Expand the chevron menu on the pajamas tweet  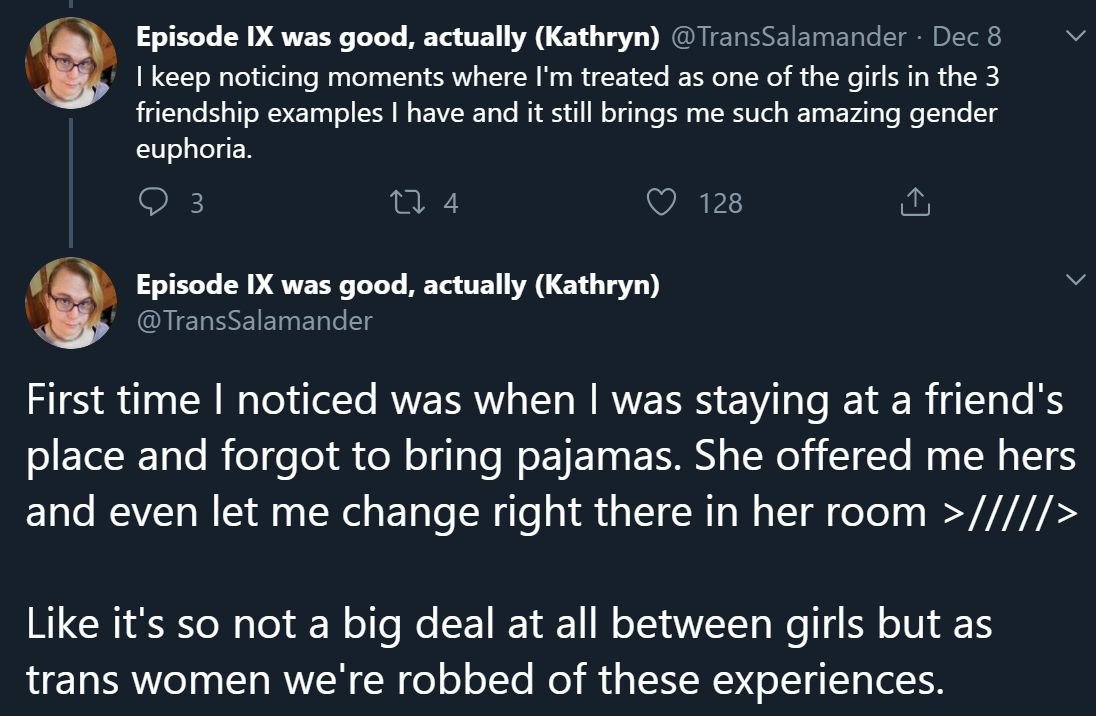click(1075, 280)
